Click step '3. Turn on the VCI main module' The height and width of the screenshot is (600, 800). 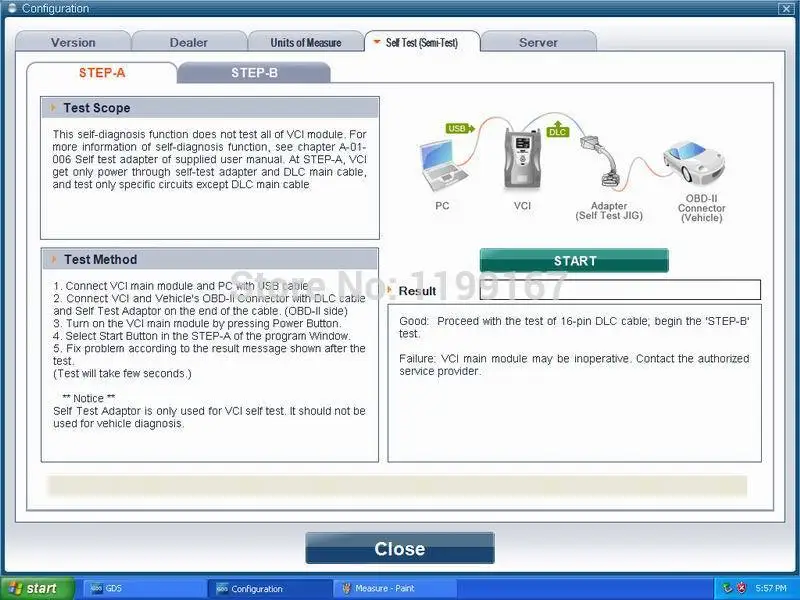[197, 323]
